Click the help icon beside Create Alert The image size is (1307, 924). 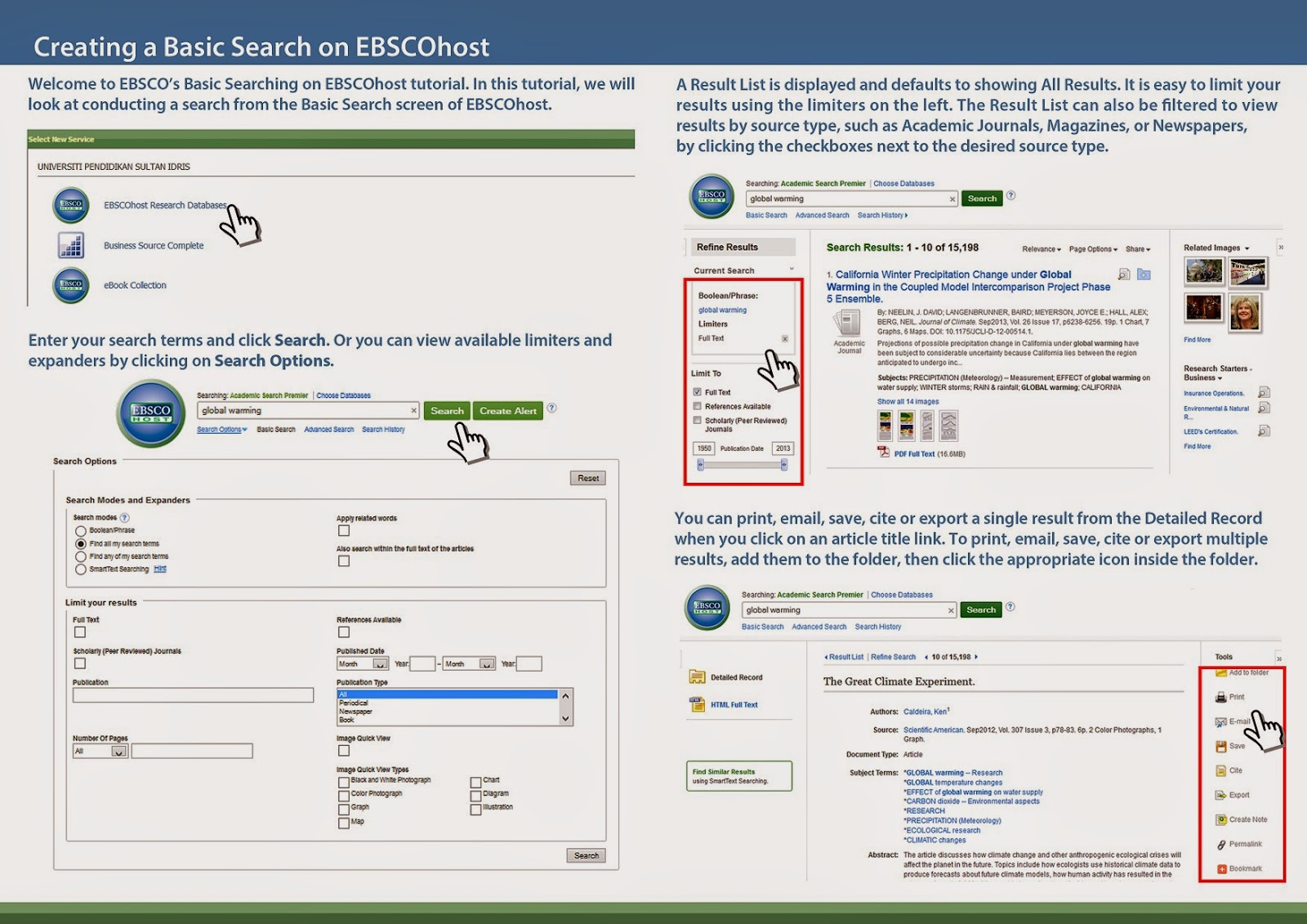551,408
